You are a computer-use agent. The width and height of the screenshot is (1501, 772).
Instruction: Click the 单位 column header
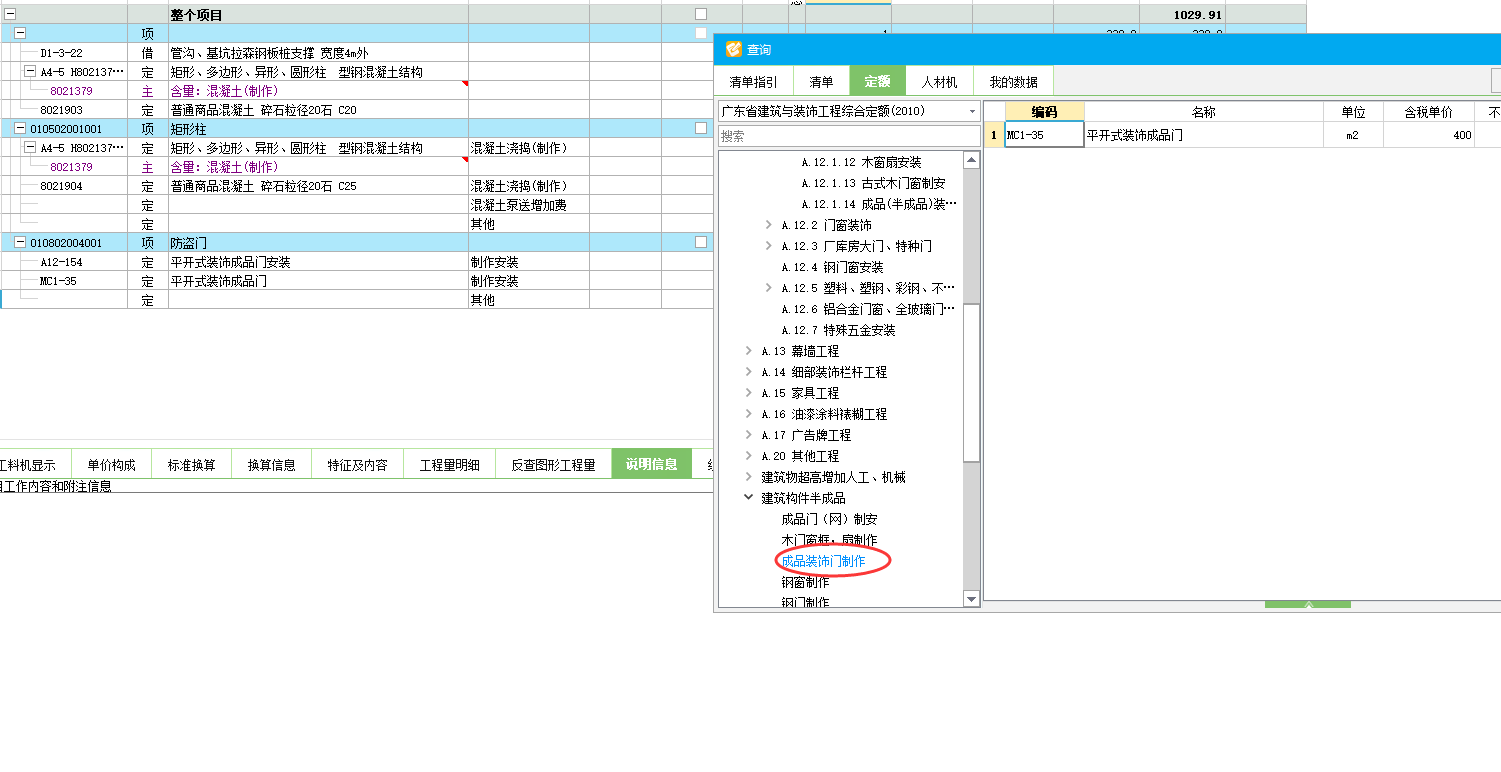[x=1354, y=112]
